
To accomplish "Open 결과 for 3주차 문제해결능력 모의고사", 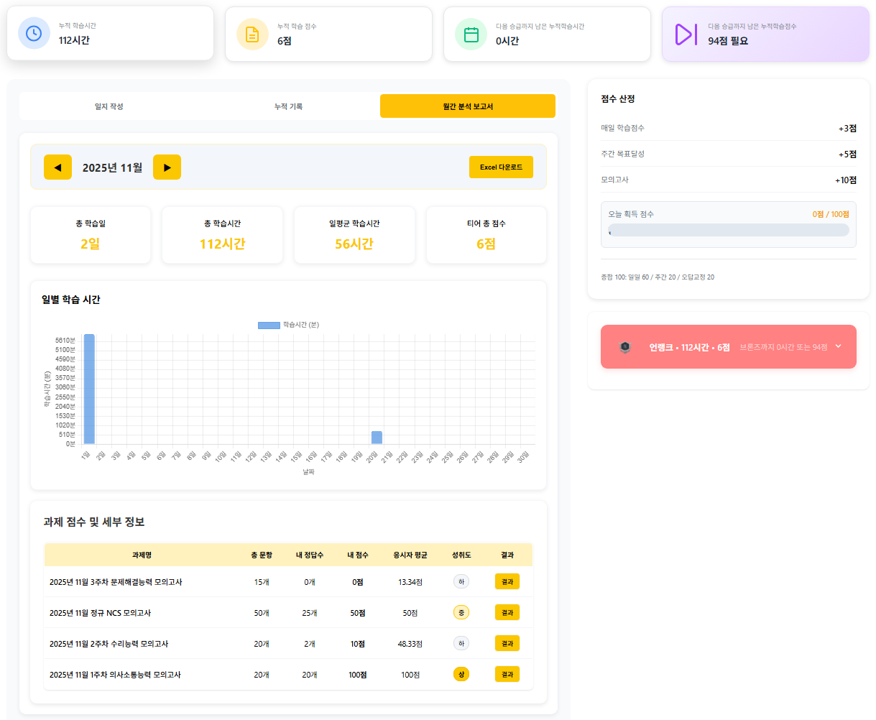I will coord(507,581).
